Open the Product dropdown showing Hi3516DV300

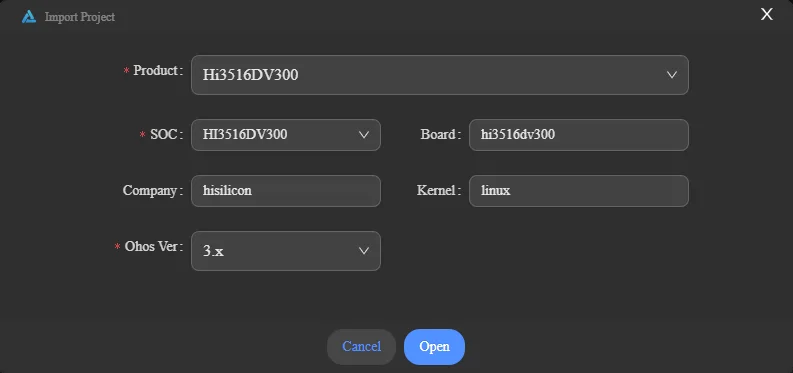click(439, 75)
